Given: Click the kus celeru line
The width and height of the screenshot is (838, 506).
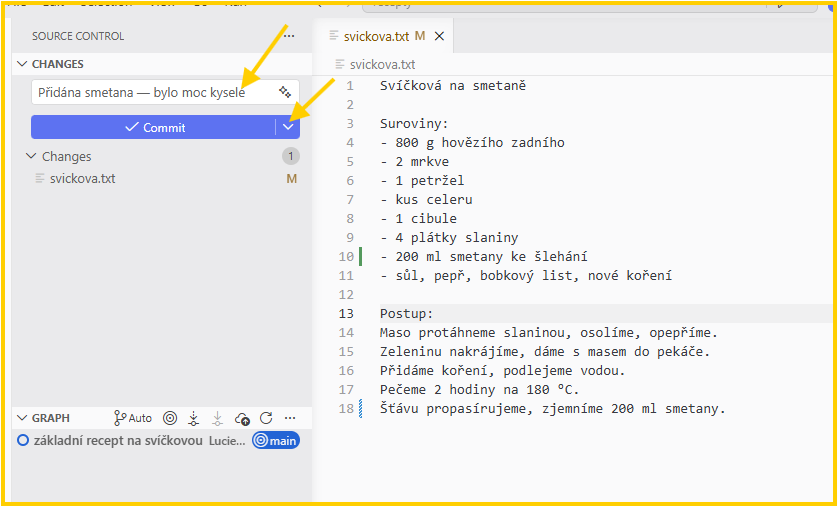Looking at the screenshot, I should (426, 200).
